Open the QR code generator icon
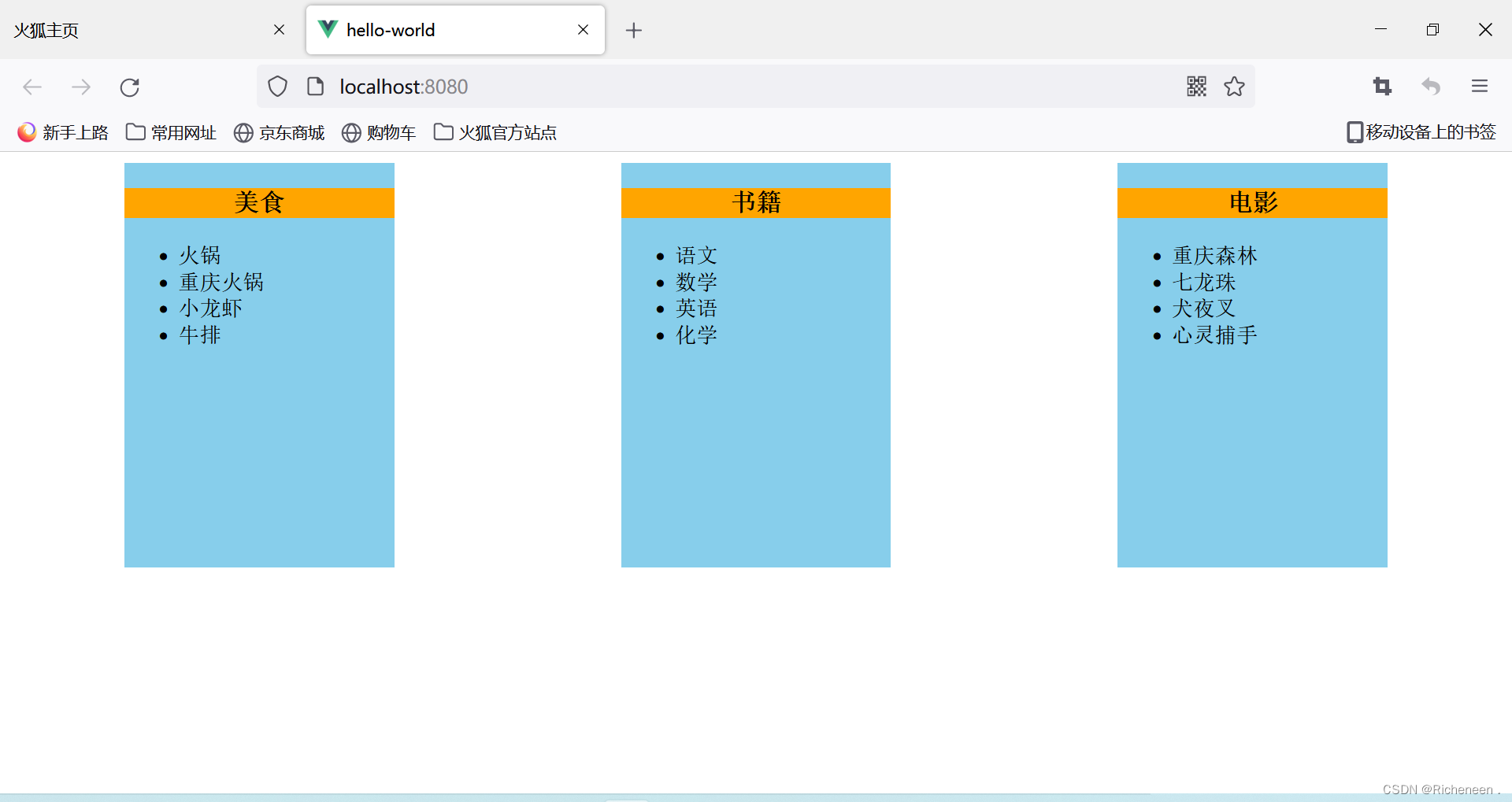1512x802 pixels. tap(1196, 87)
